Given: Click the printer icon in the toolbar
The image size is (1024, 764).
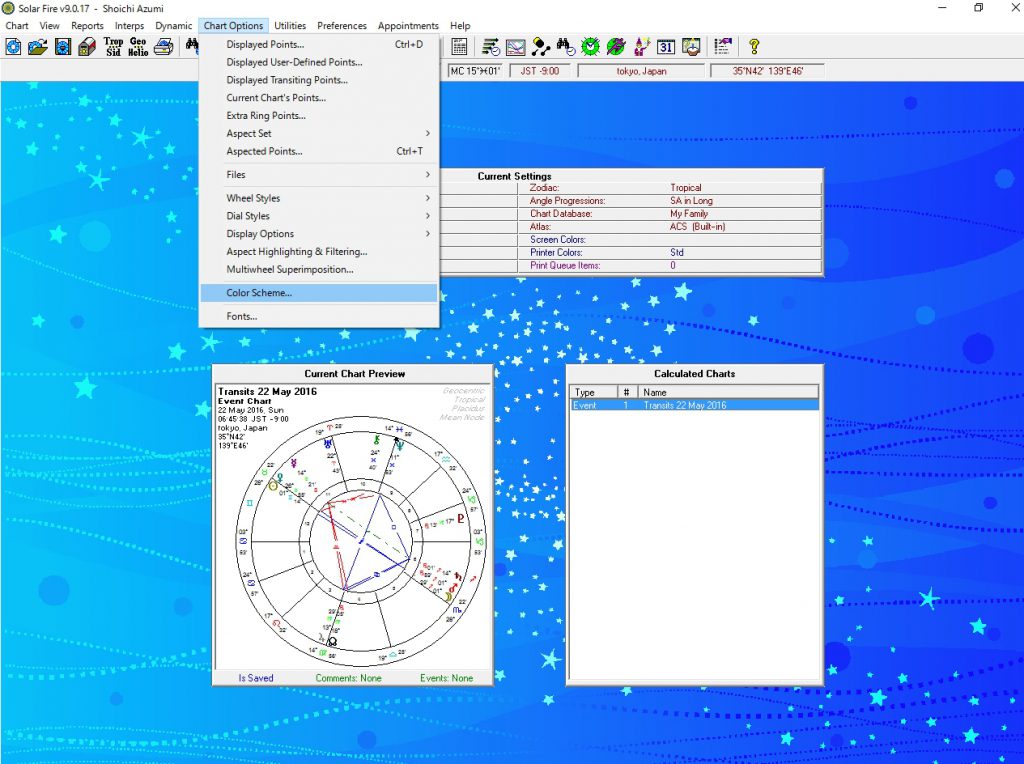Looking at the screenshot, I should tap(163, 46).
